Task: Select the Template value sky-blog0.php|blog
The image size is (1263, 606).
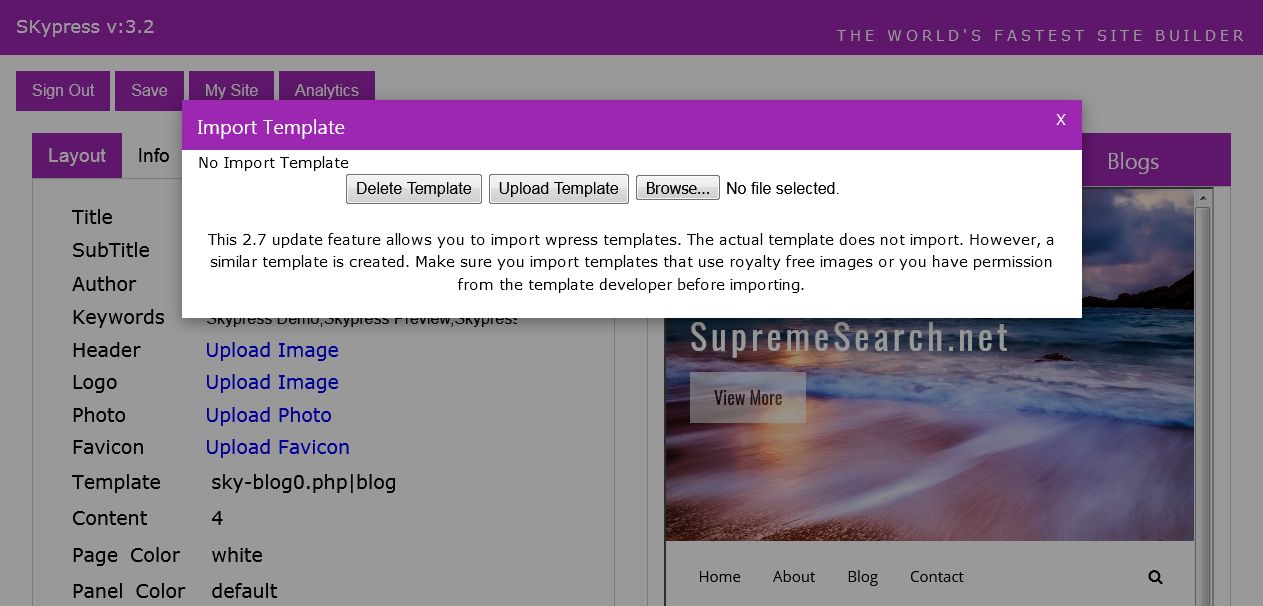Action: [304, 482]
